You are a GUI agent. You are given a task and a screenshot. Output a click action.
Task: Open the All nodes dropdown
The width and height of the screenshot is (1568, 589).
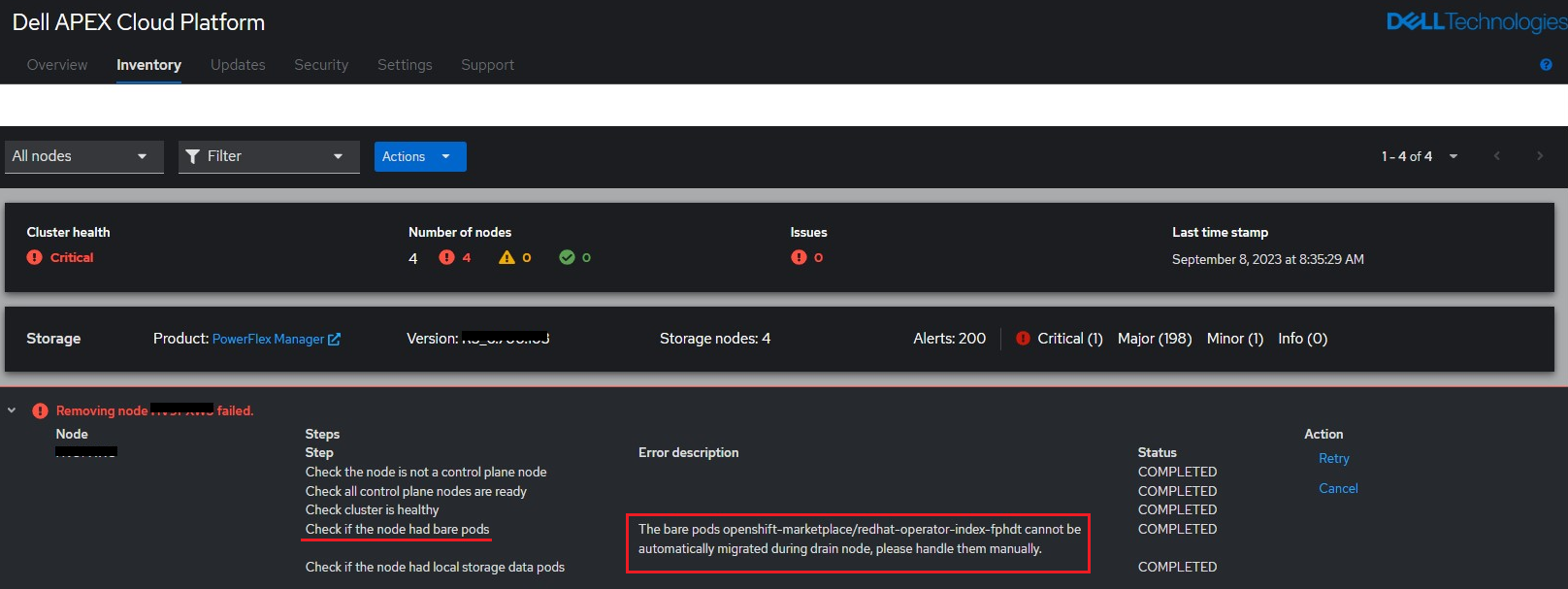(x=83, y=156)
